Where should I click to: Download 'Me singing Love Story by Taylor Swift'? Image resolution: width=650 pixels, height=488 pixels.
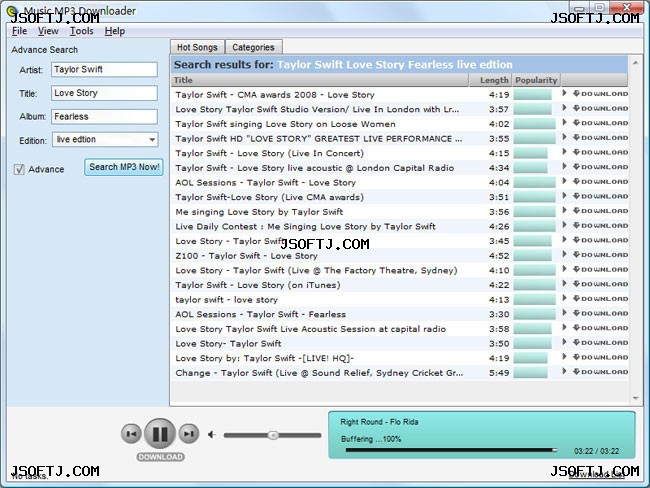[x=600, y=211]
